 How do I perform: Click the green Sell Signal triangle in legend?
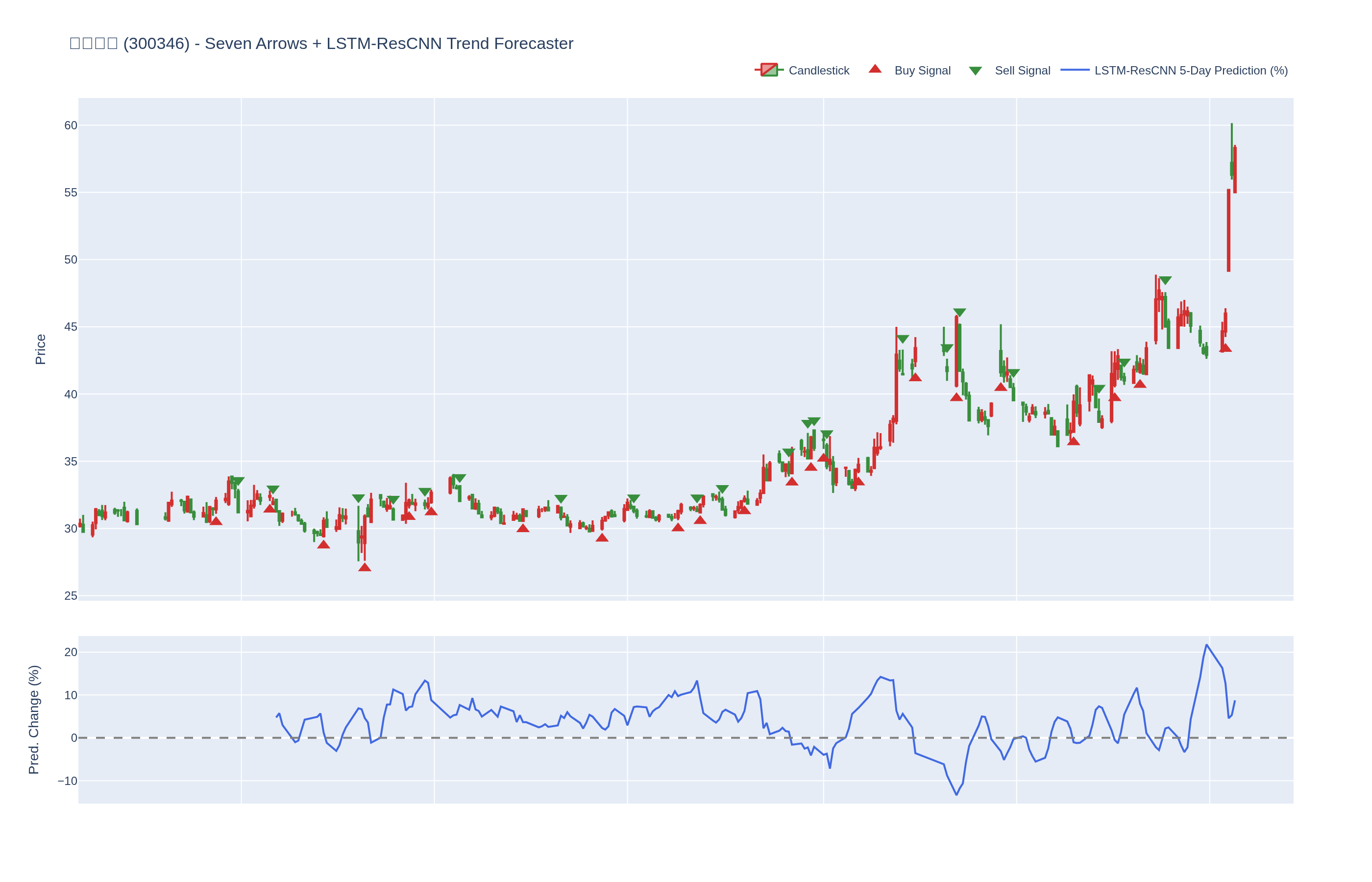975,71
